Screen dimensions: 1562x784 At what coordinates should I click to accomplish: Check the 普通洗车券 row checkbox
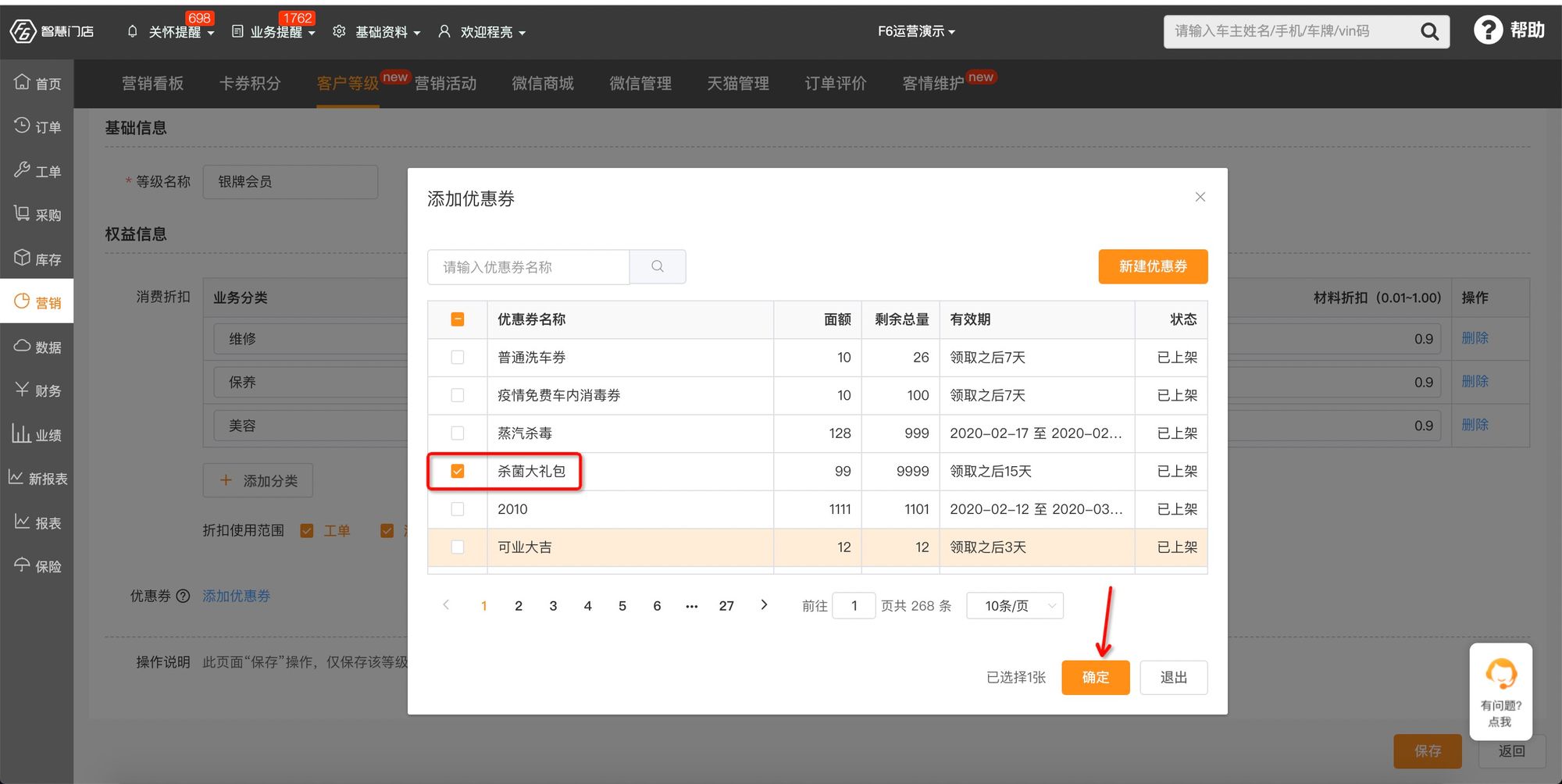[x=458, y=357]
